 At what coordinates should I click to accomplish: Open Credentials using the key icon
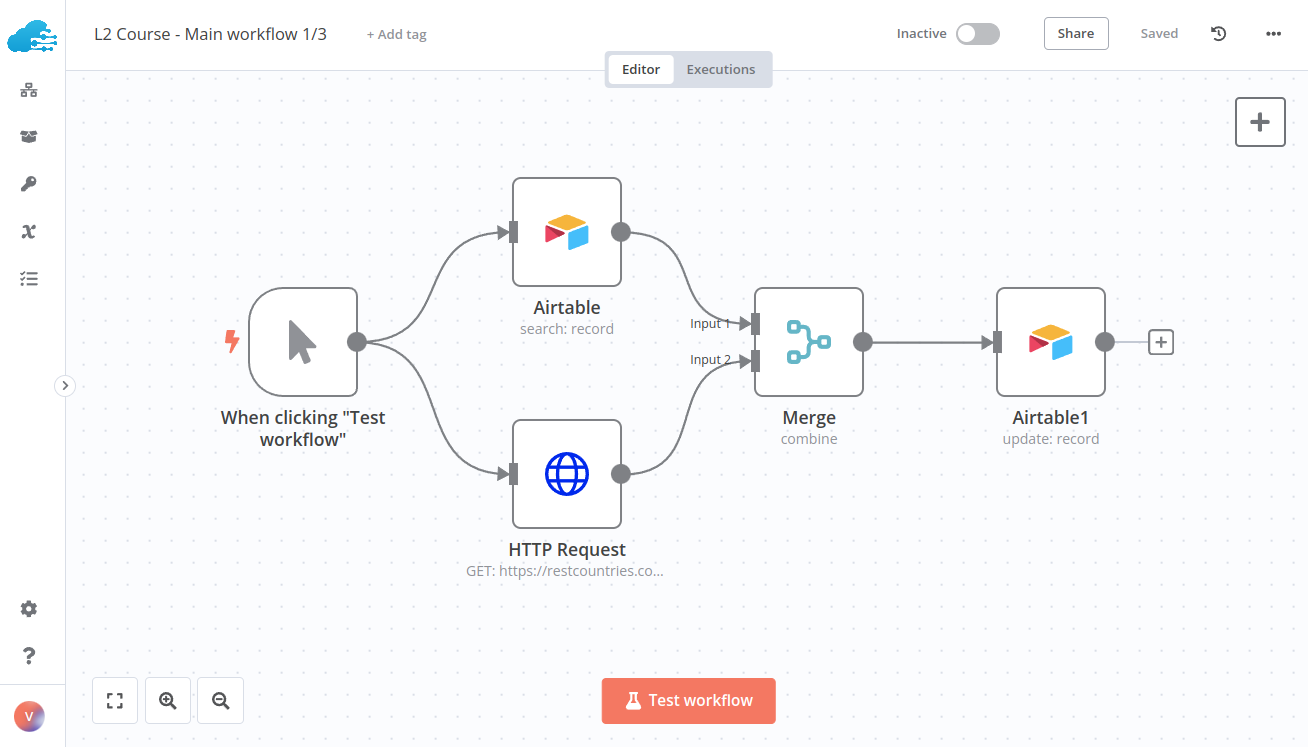(29, 183)
